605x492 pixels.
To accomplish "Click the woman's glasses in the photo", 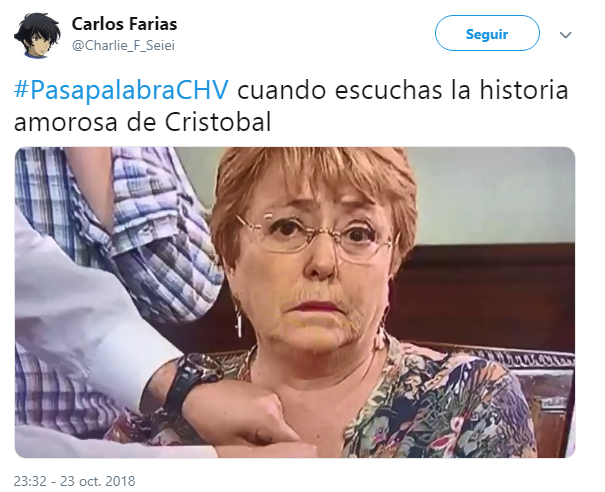I will click(x=316, y=236).
